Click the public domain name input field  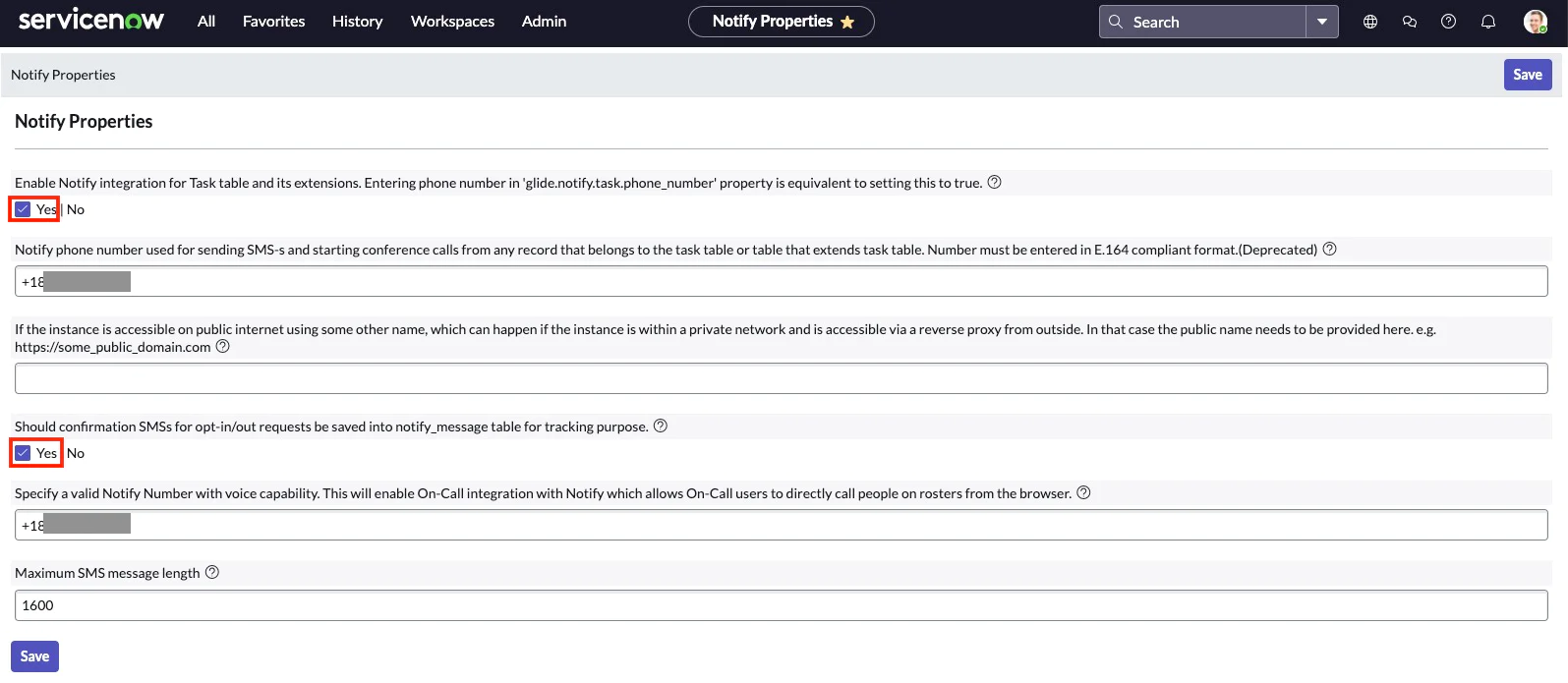pos(782,378)
